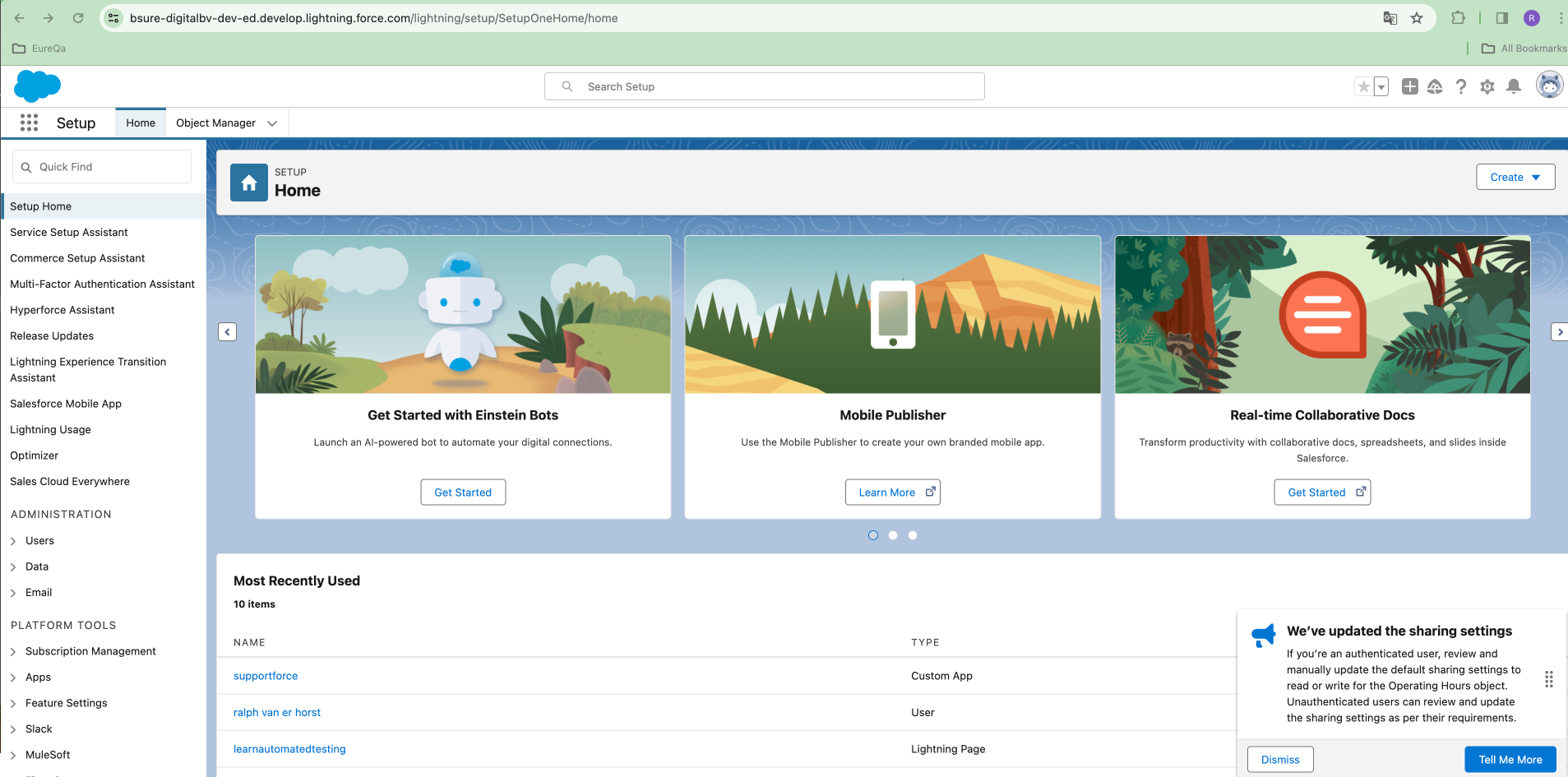Expand the MuleSoft tree node

(13, 756)
